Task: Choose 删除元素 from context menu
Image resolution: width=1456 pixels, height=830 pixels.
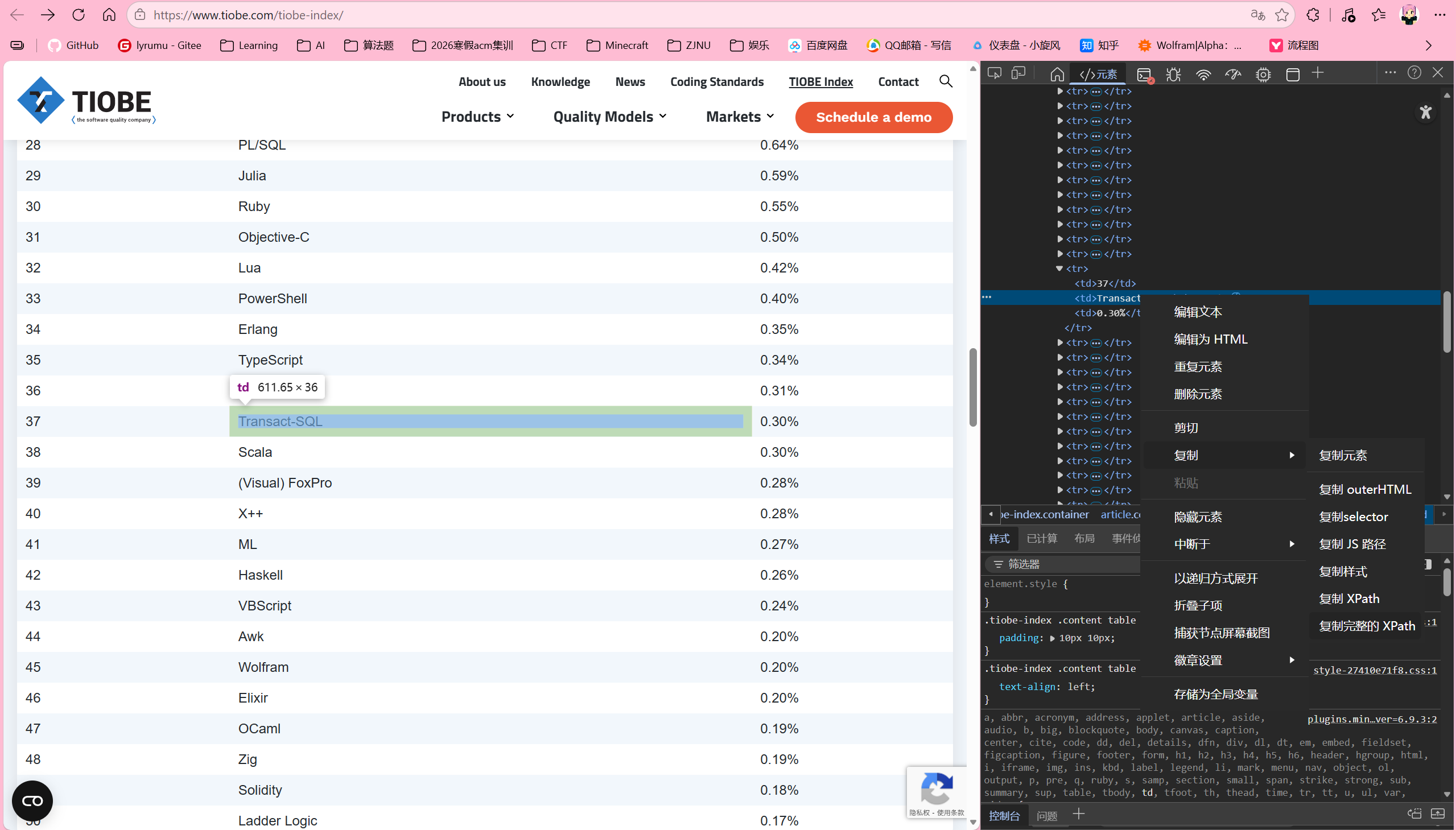Action: [1224, 394]
